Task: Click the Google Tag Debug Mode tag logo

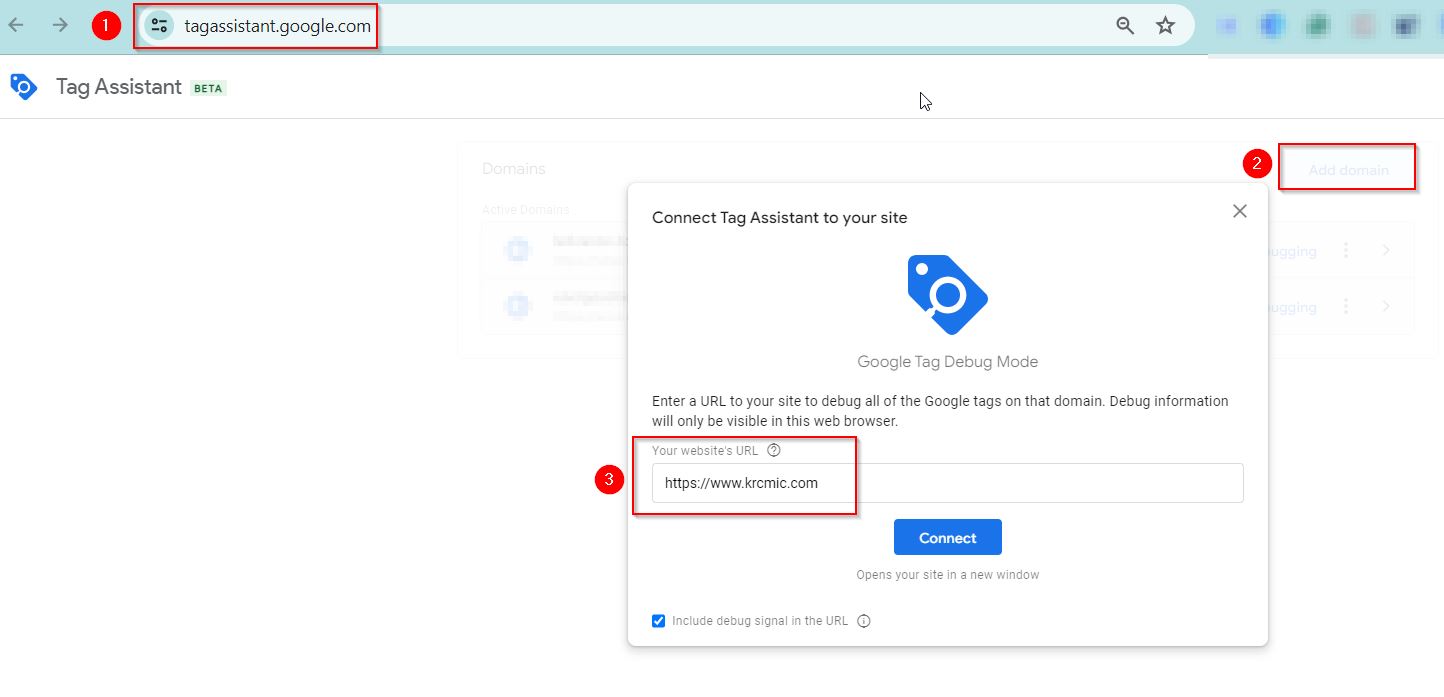Action: pos(946,293)
